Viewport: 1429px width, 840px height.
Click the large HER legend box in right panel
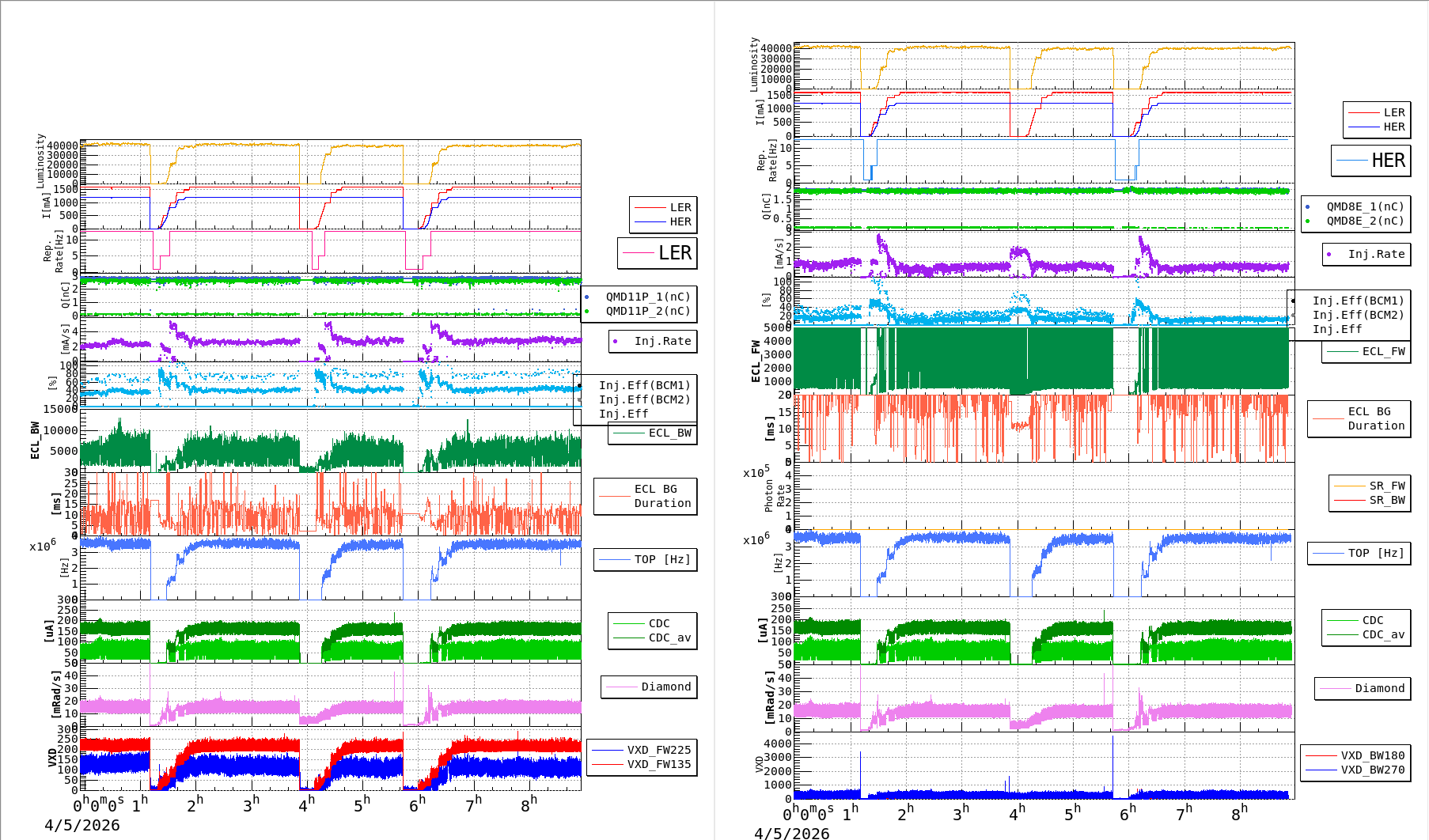1370,161
